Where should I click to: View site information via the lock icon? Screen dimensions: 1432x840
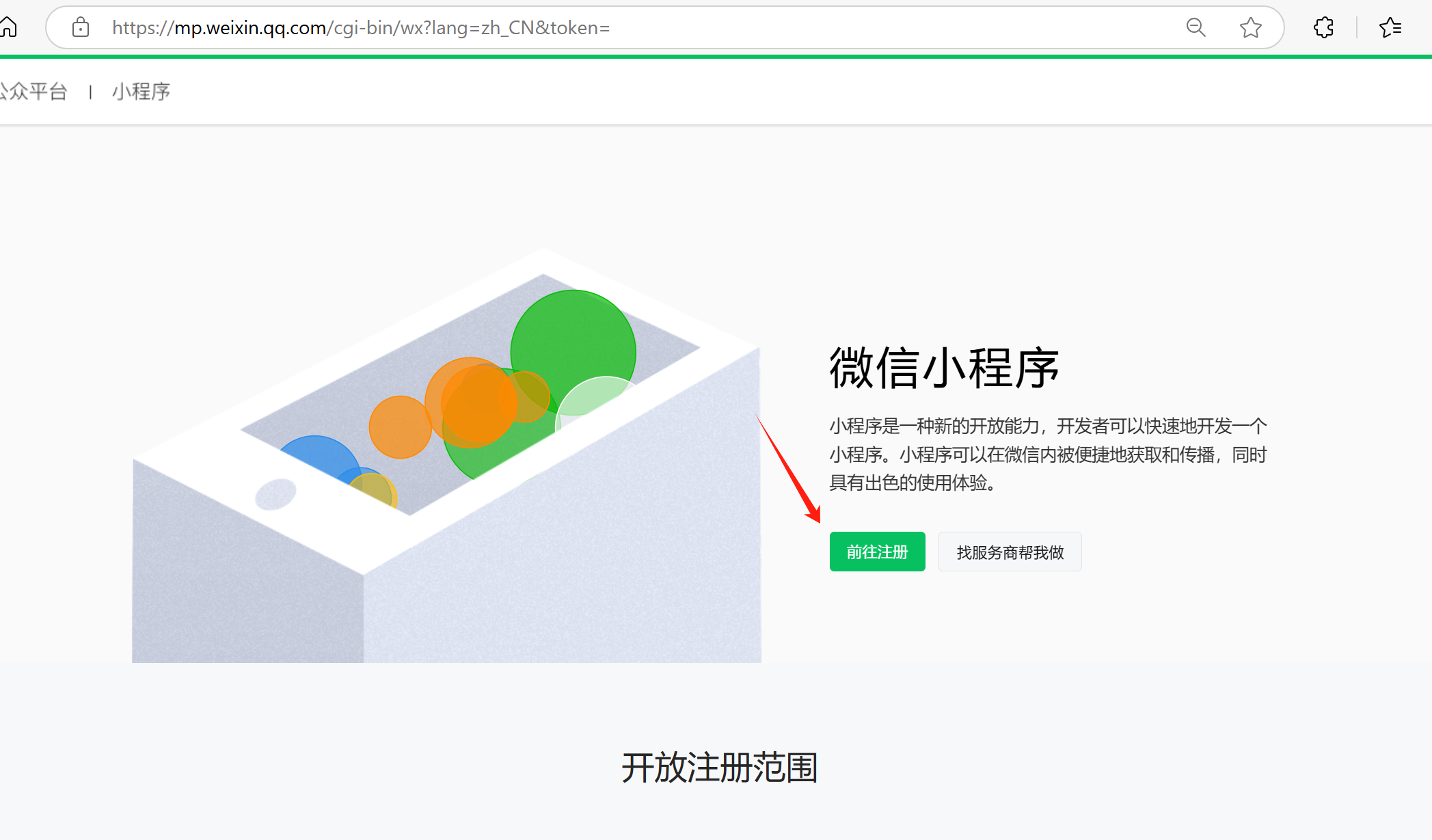click(81, 27)
